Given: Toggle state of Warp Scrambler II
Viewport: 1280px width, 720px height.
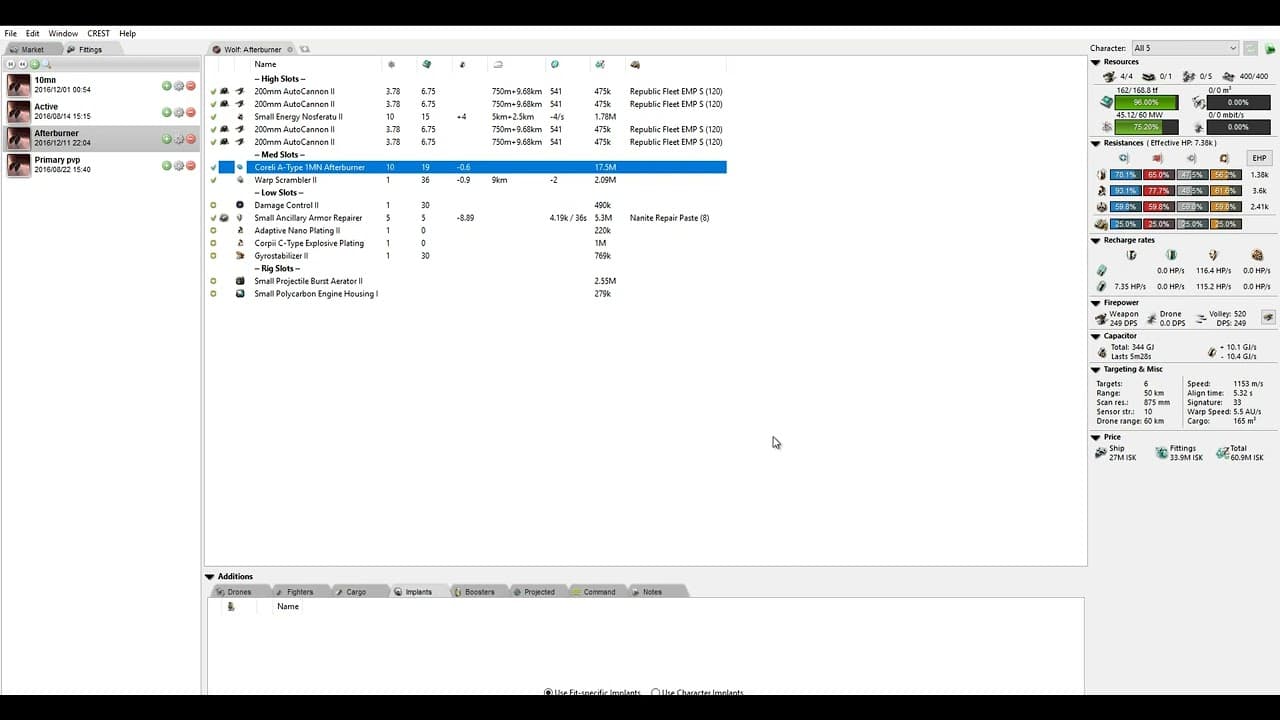Looking at the screenshot, I should 213,180.
